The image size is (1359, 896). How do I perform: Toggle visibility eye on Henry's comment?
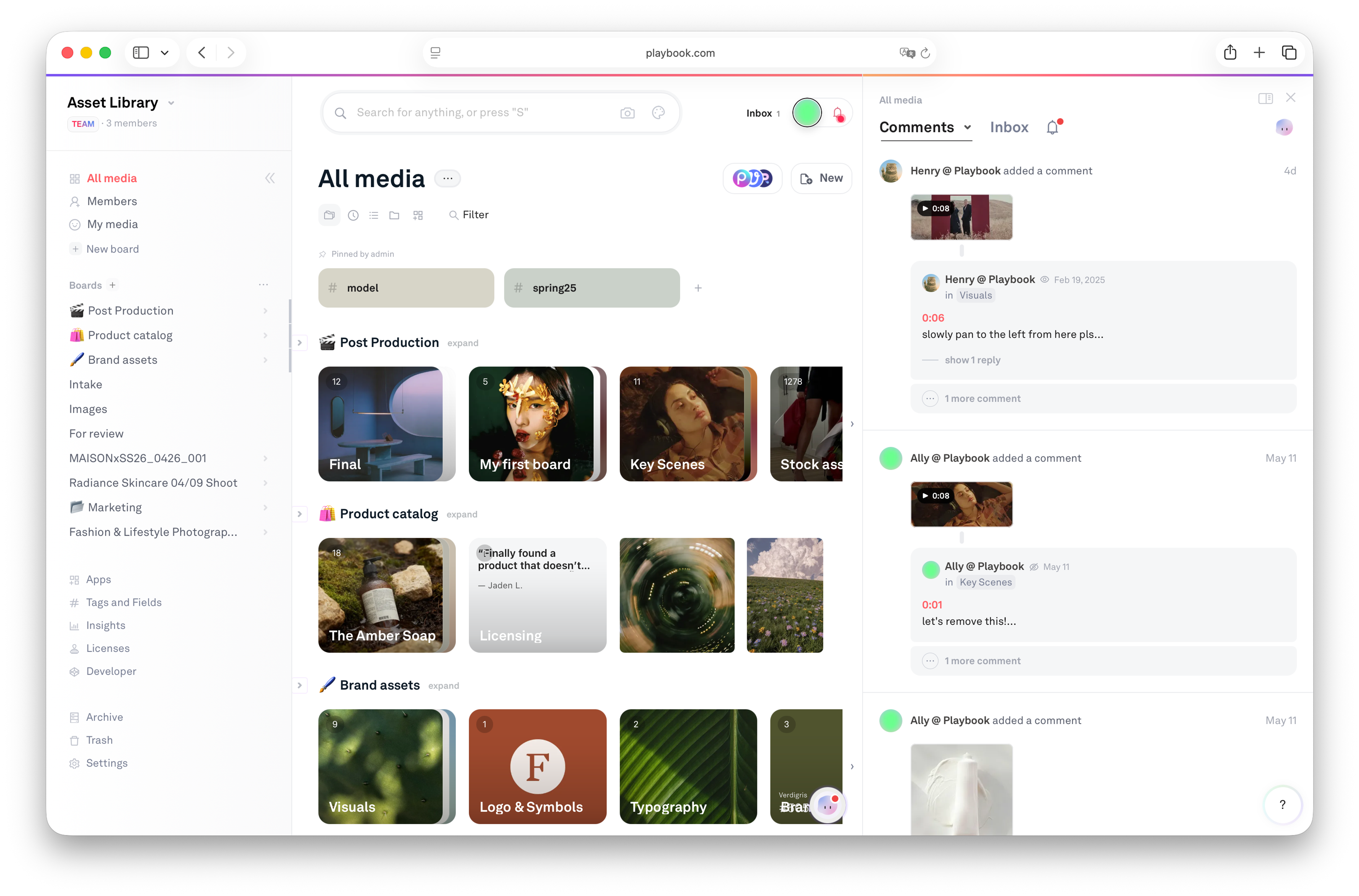pos(1044,279)
